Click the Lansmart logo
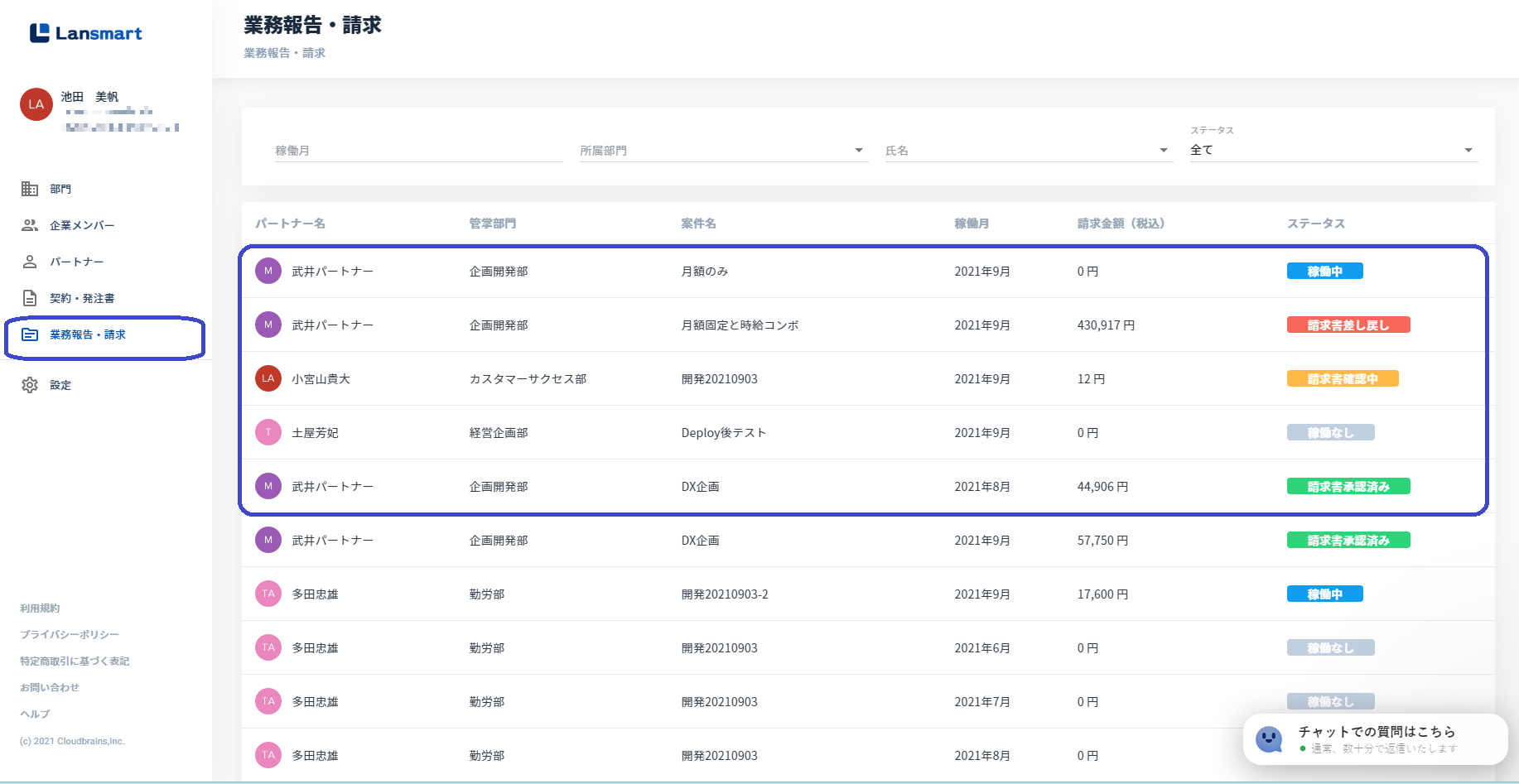The image size is (1519, 784). [86, 33]
